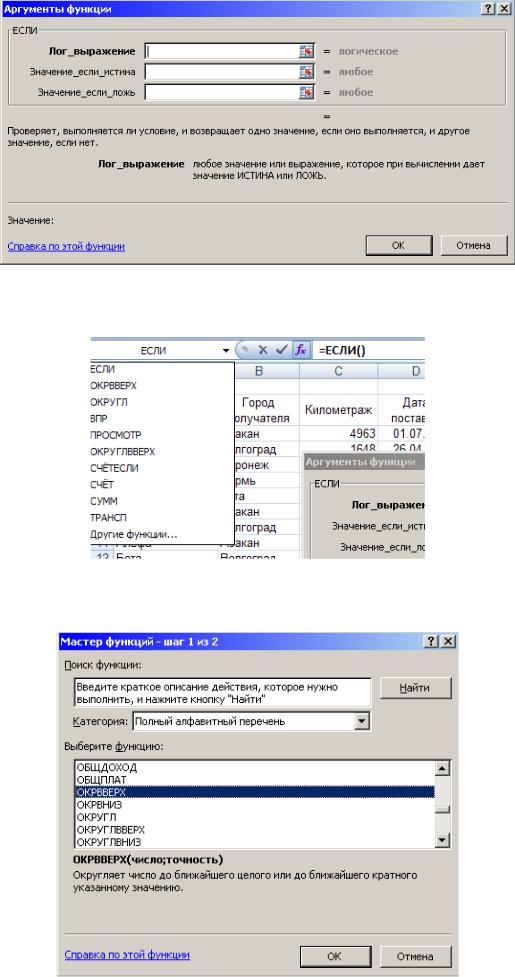Click OK in Мастер функций dialog
This screenshot has height=977, width=515.
(335, 956)
